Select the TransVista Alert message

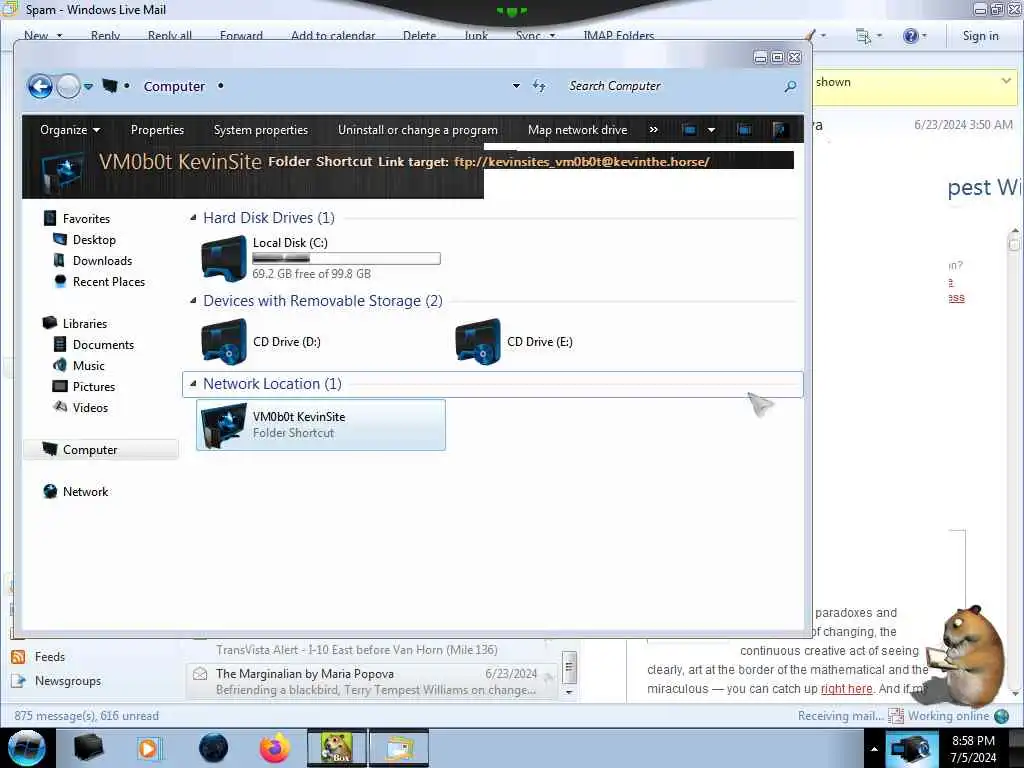click(357, 650)
